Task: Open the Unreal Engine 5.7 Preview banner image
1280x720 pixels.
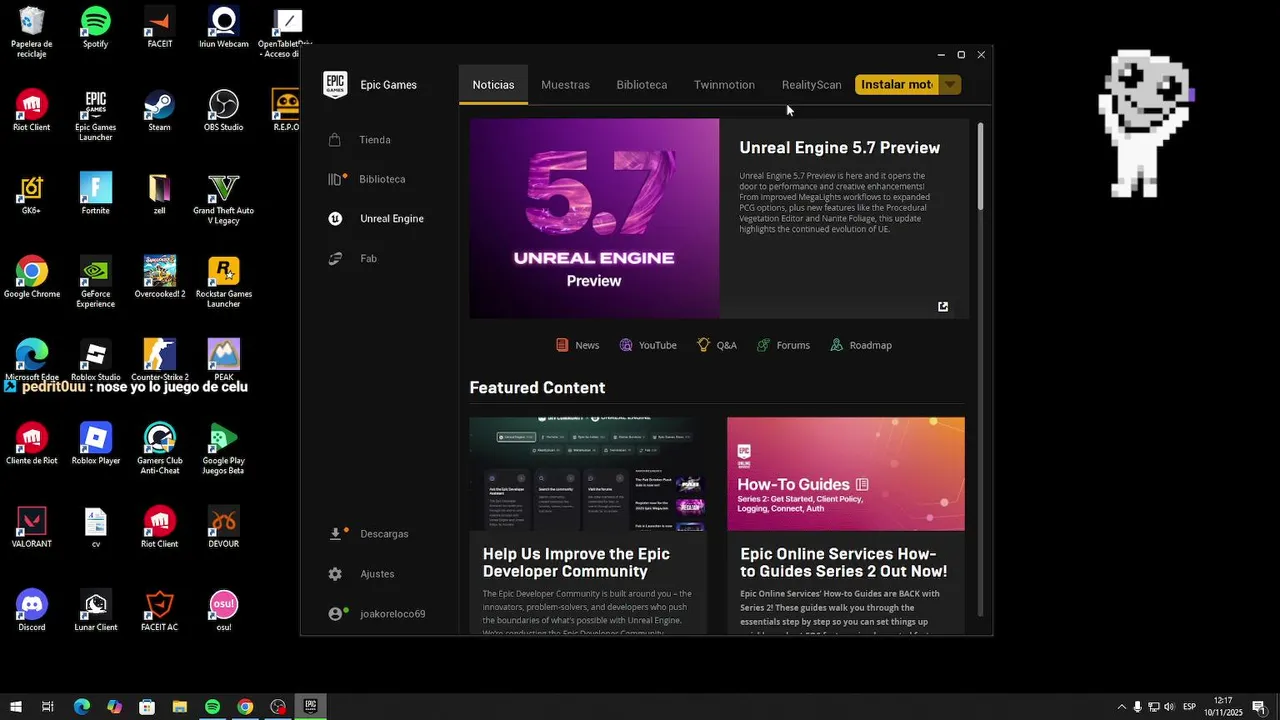Action: coord(594,219)
